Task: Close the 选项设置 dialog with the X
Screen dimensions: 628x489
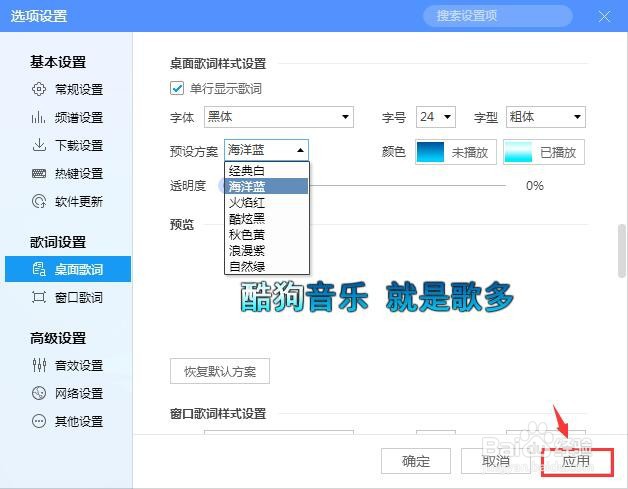Action: pyautogui.click(x=604, y=16)
